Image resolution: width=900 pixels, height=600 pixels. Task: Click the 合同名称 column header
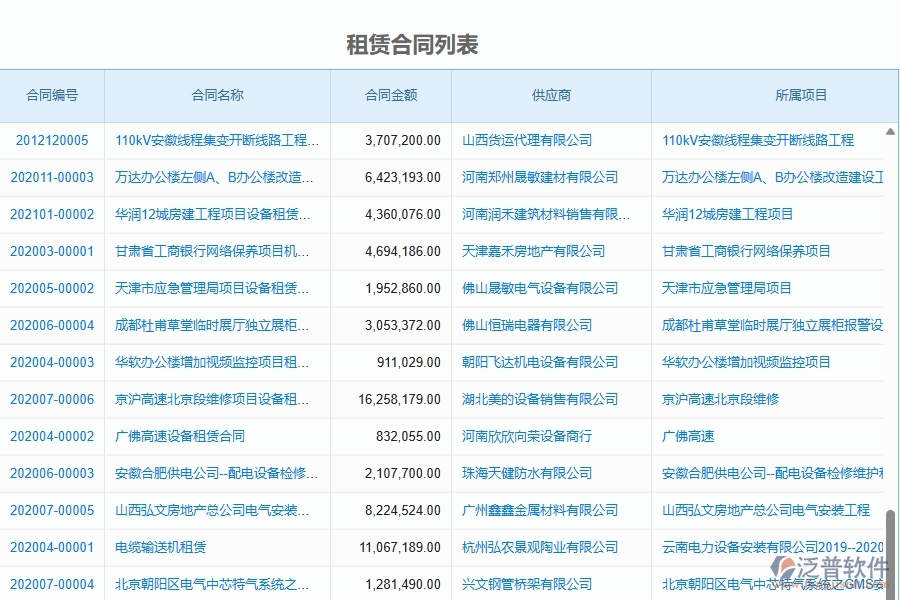pyautogui.click(x=218, y=95)
